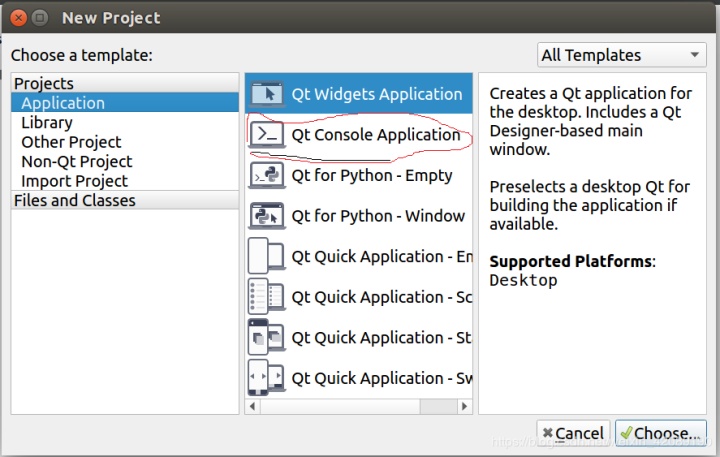This screenshot has width=720, height=457.
Task: Click the grey window button beside close
Action: [40, 18]
